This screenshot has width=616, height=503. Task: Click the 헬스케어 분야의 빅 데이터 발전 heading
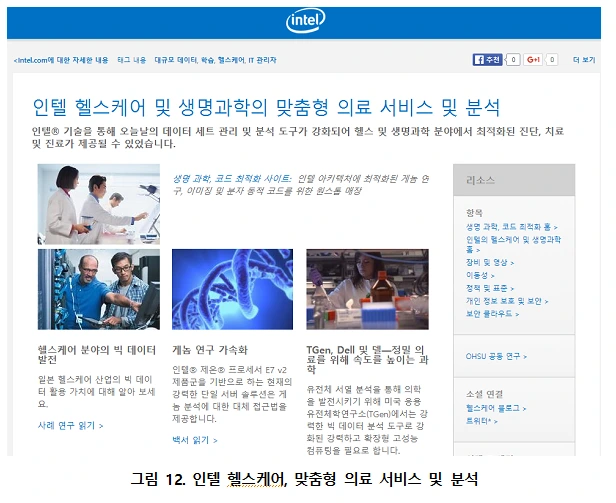coord(97,354)
